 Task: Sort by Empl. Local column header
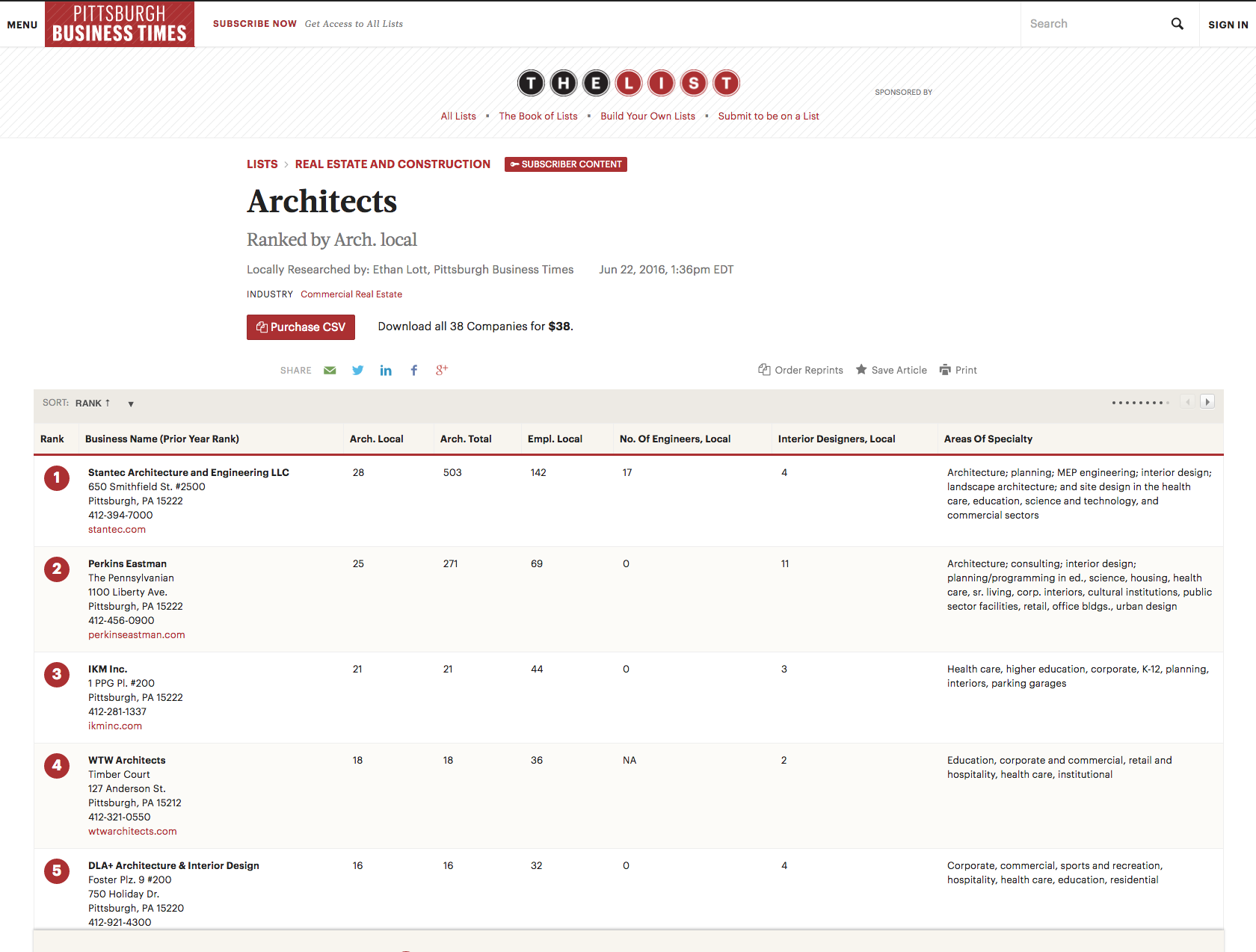click(x=555, y=439)
